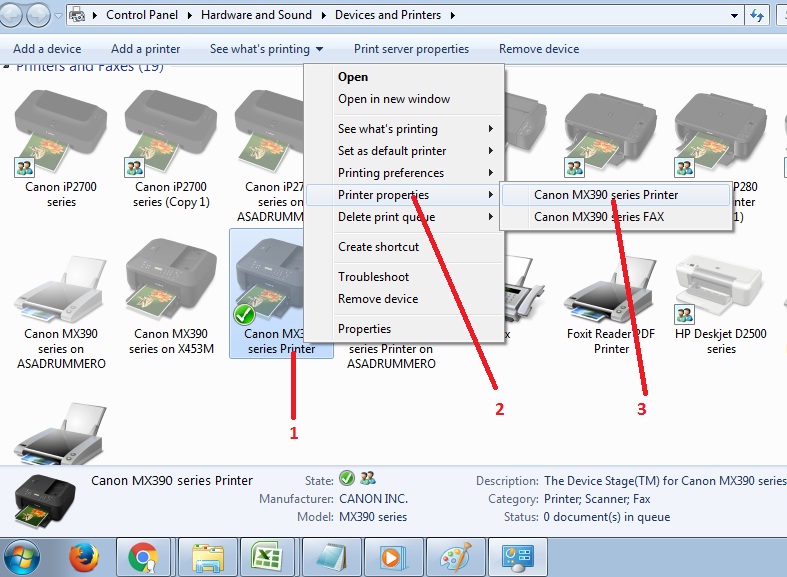Select Canon MX390 series Printer submenu entry

coord(616,195)
